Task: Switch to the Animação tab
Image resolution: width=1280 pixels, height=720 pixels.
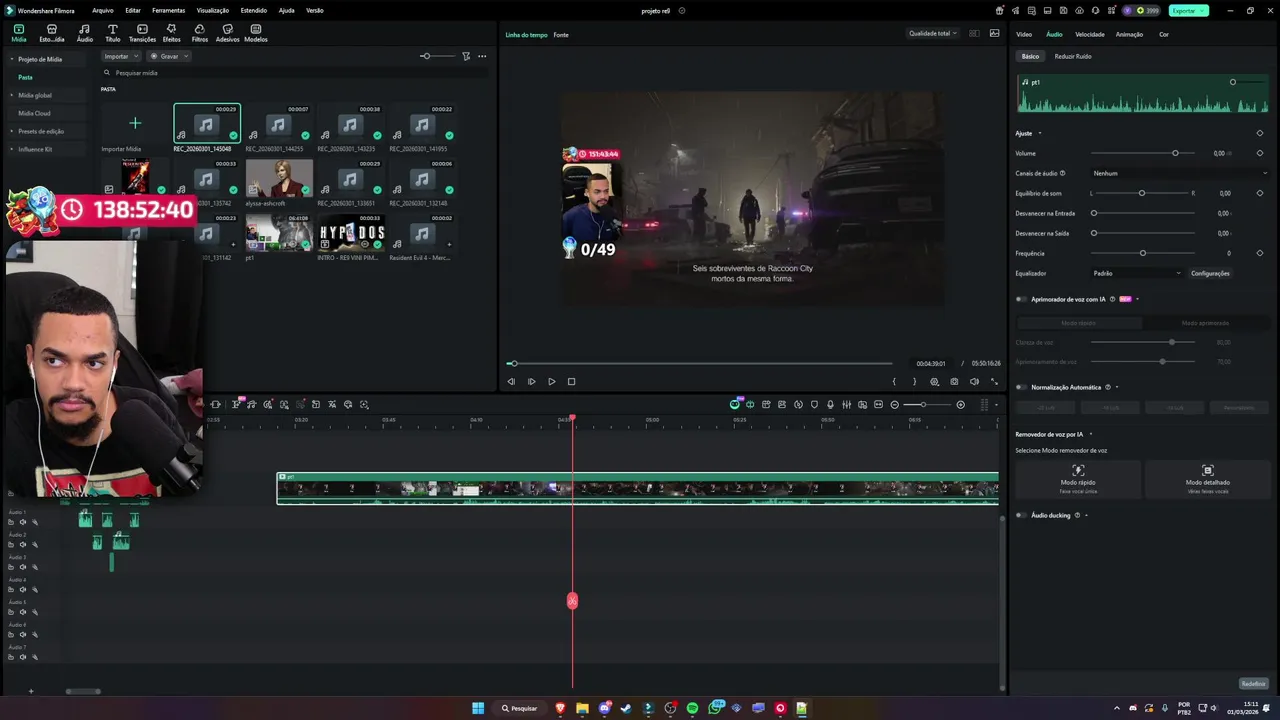Action: (1129, 34)
